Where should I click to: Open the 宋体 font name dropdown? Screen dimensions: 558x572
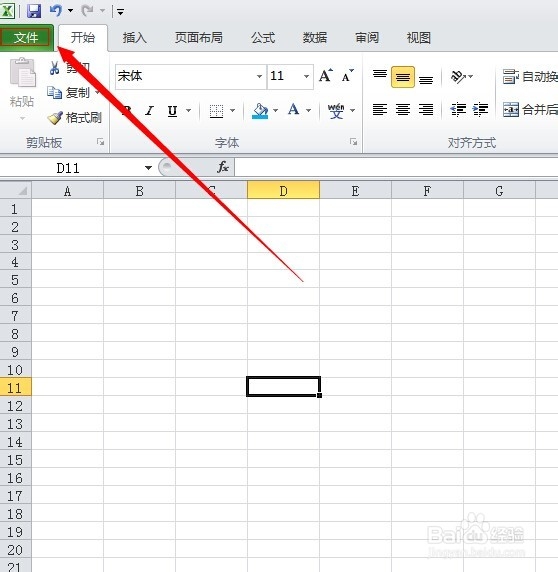[x=259, y=76]
